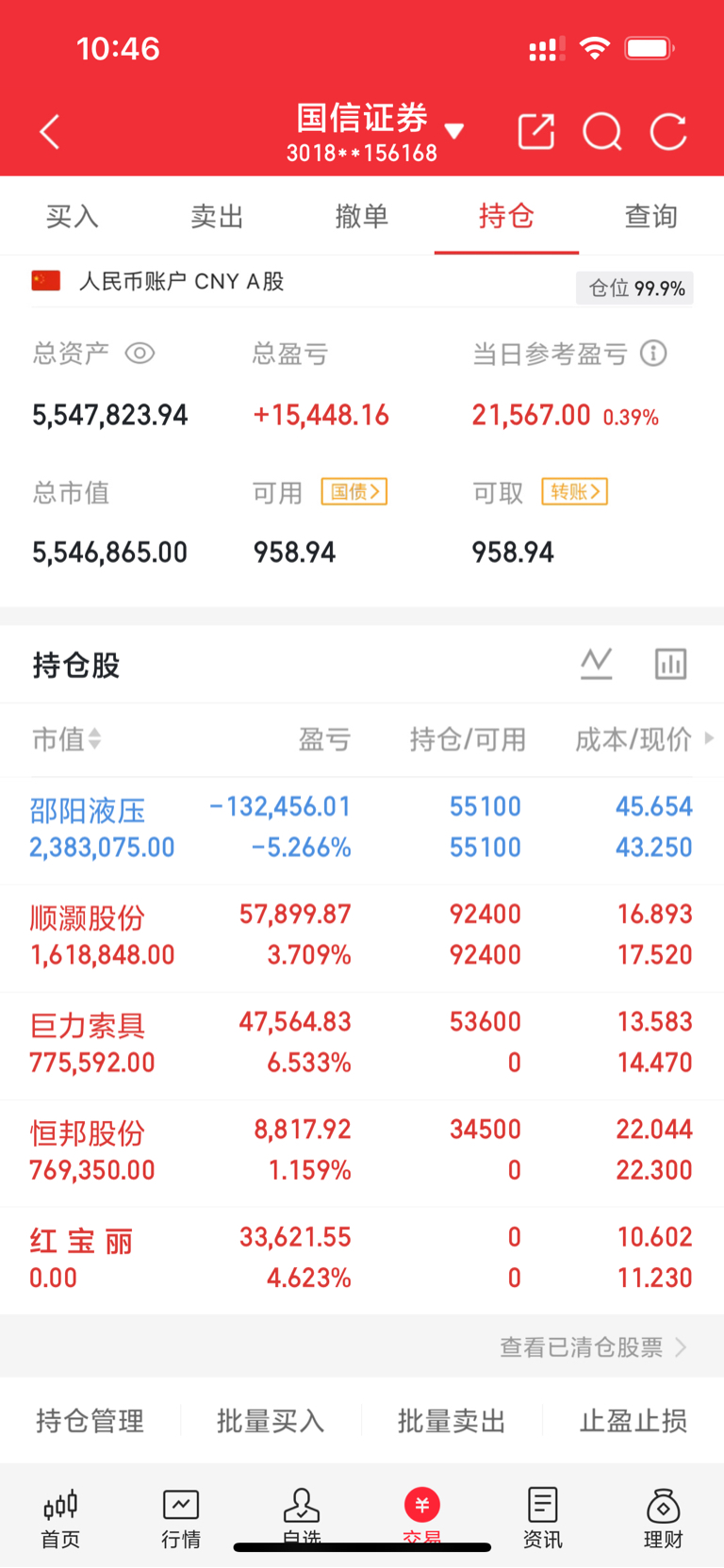Open the 查询 tab
This screenshot has height=1568, width=724.
[651, 216]
